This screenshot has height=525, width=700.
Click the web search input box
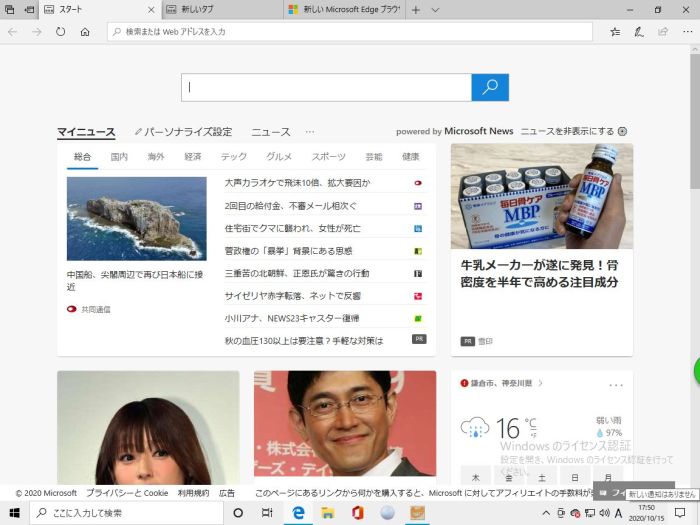(326, 87)
